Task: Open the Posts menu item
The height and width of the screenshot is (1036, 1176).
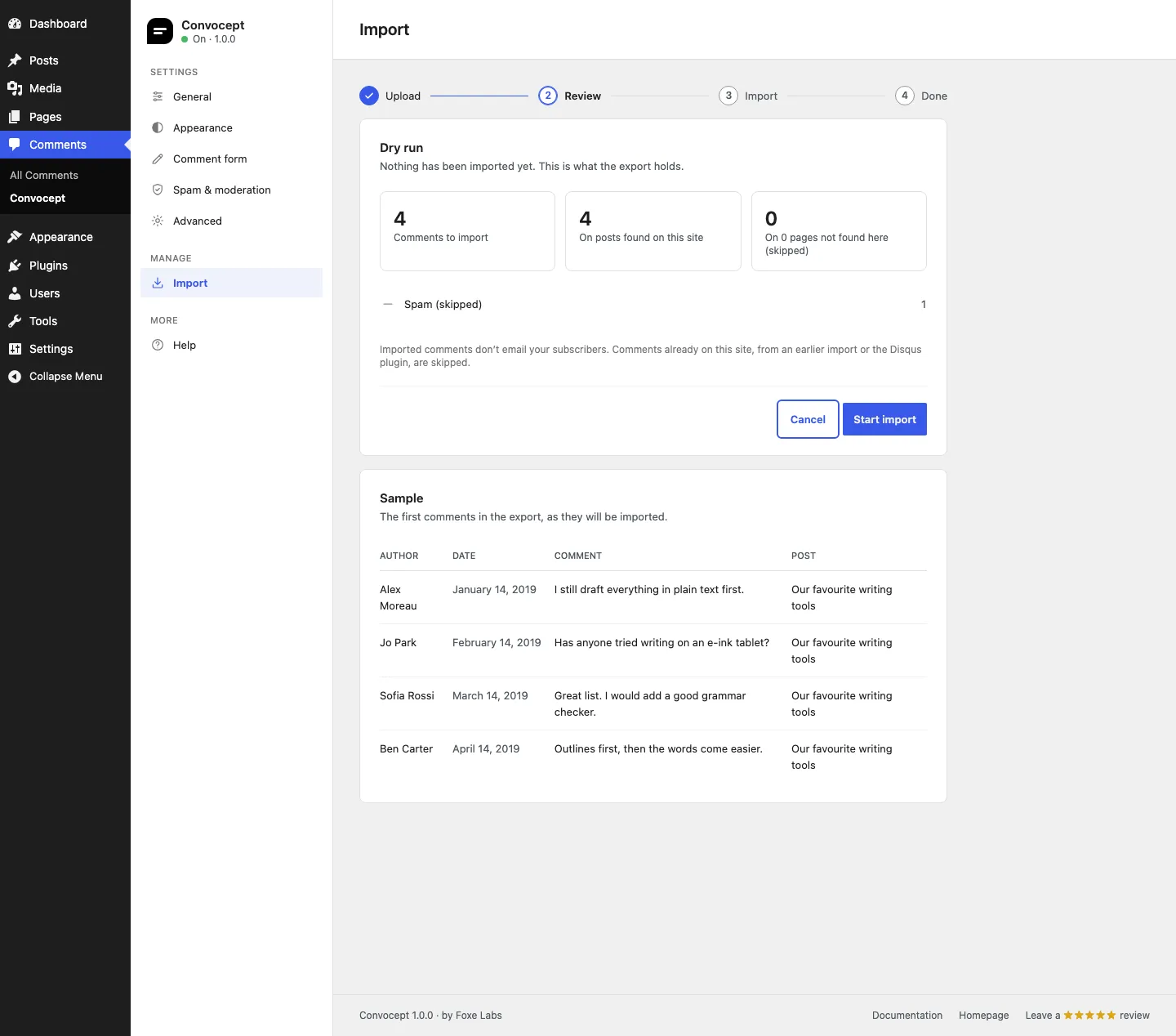Action: pos(65,60)
